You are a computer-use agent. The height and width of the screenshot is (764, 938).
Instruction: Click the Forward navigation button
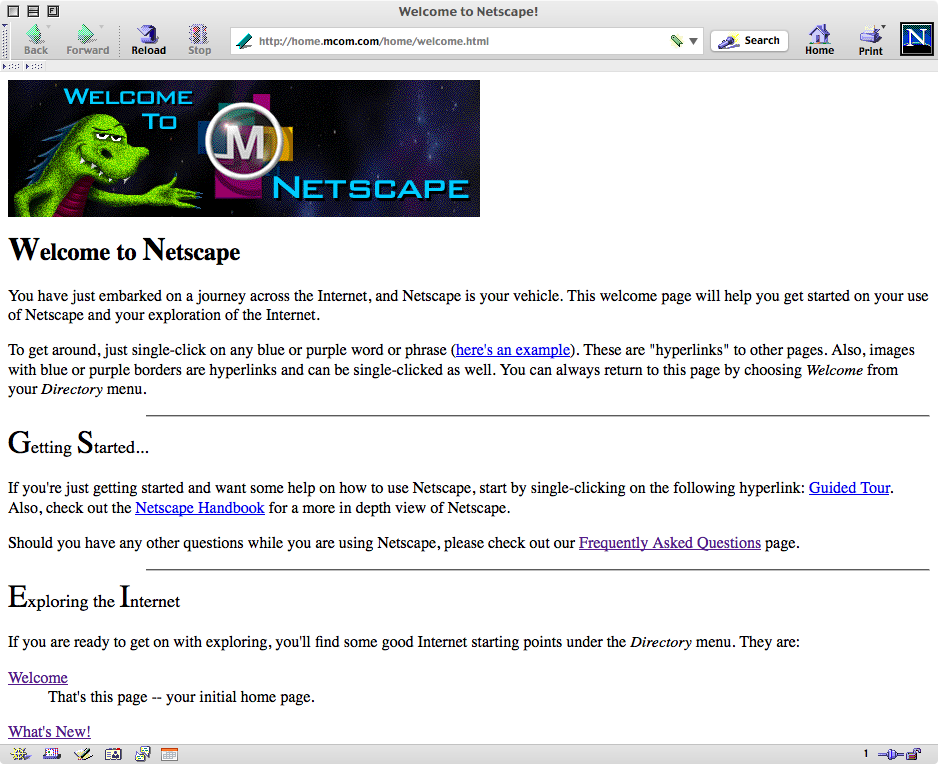coord(87,40)
